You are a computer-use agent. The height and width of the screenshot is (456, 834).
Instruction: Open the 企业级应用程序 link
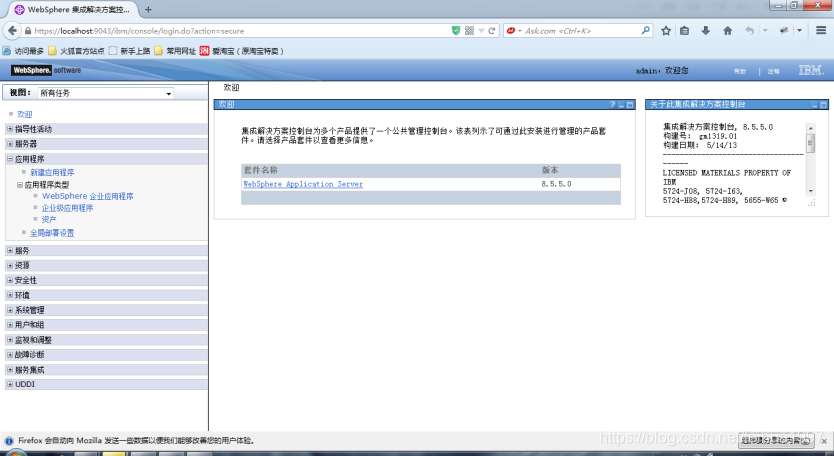(x=68, y=208)
